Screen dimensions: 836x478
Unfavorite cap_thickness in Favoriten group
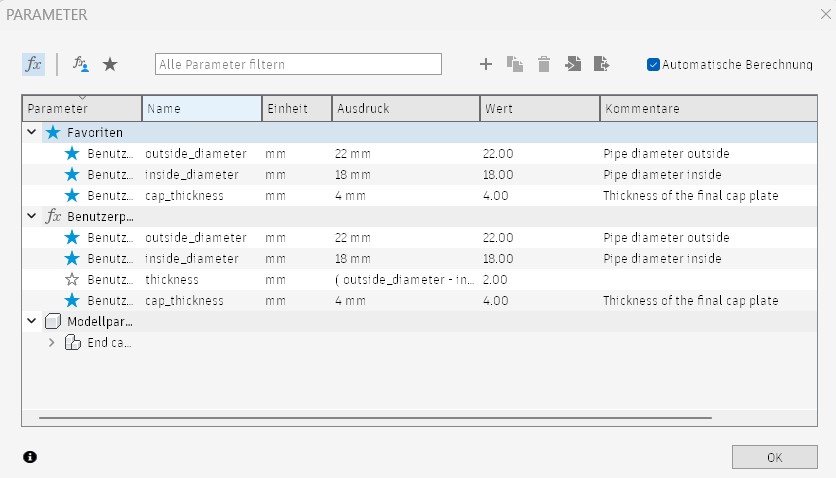coord(71,196)
